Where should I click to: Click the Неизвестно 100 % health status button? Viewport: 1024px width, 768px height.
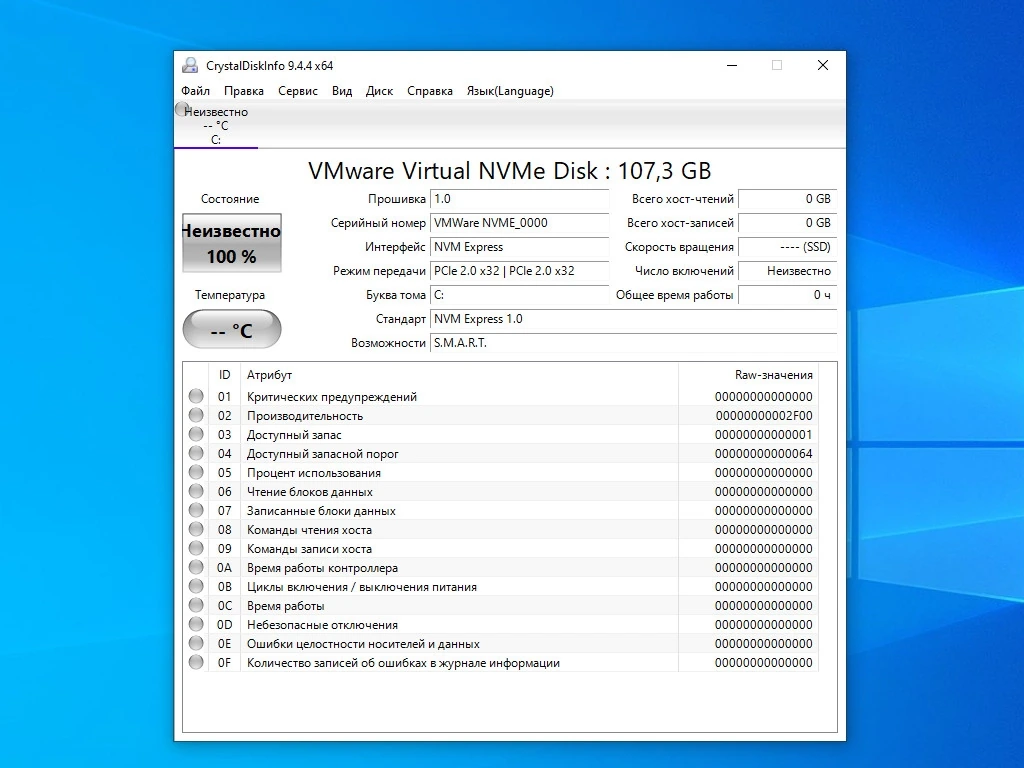pos(232,243)
